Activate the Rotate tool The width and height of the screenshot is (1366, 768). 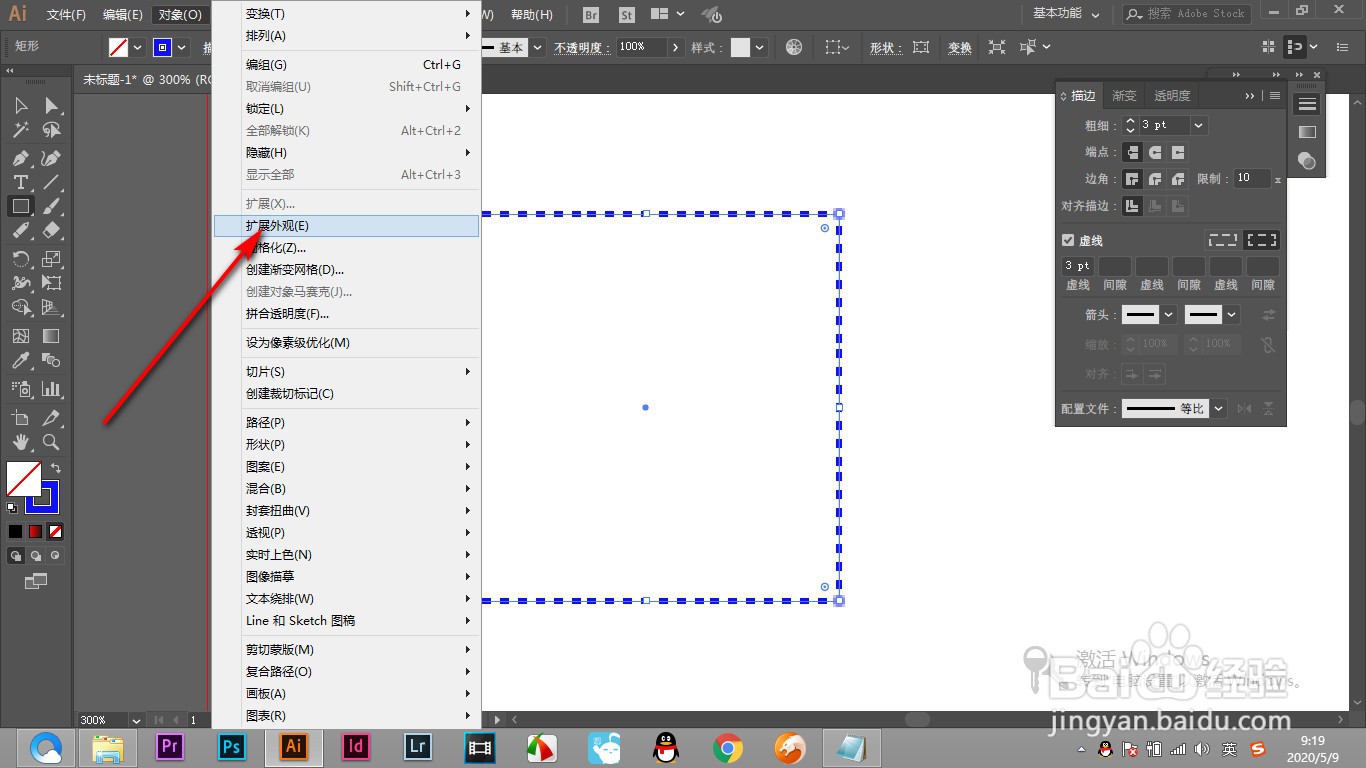pyautogui.click(x=20, y=259)
